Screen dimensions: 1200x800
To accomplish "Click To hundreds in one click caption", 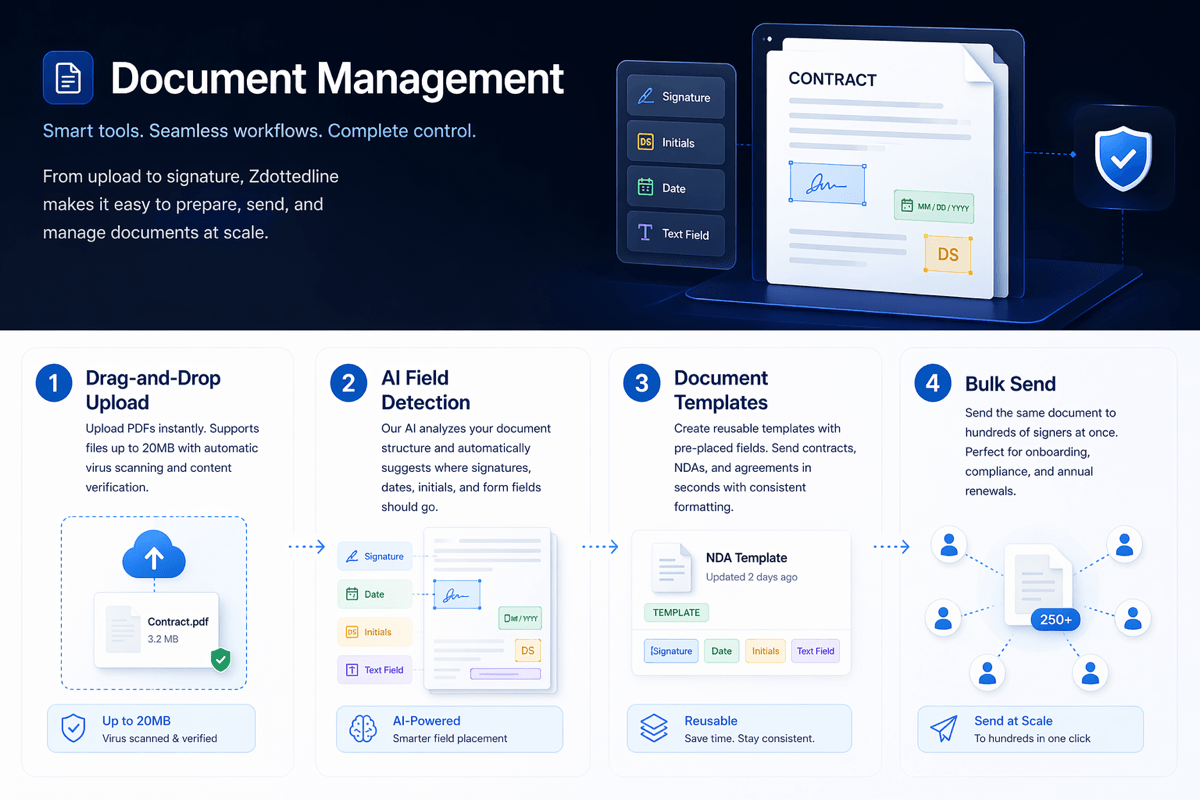I will (x=1032, y=739).
